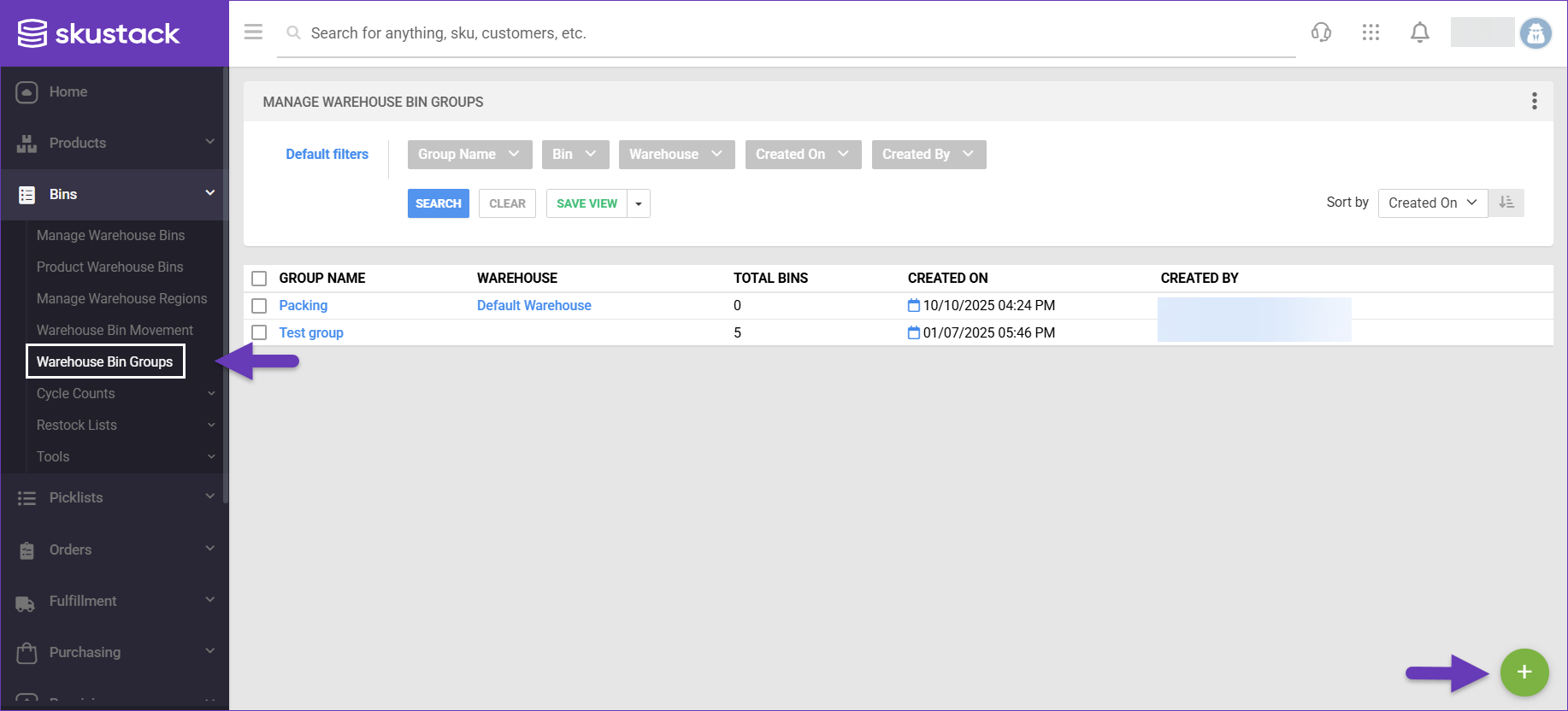Open Manage Warehouse Bins in sidebar
Viewport: 1568px width, 711px height.
coord(110,235)
